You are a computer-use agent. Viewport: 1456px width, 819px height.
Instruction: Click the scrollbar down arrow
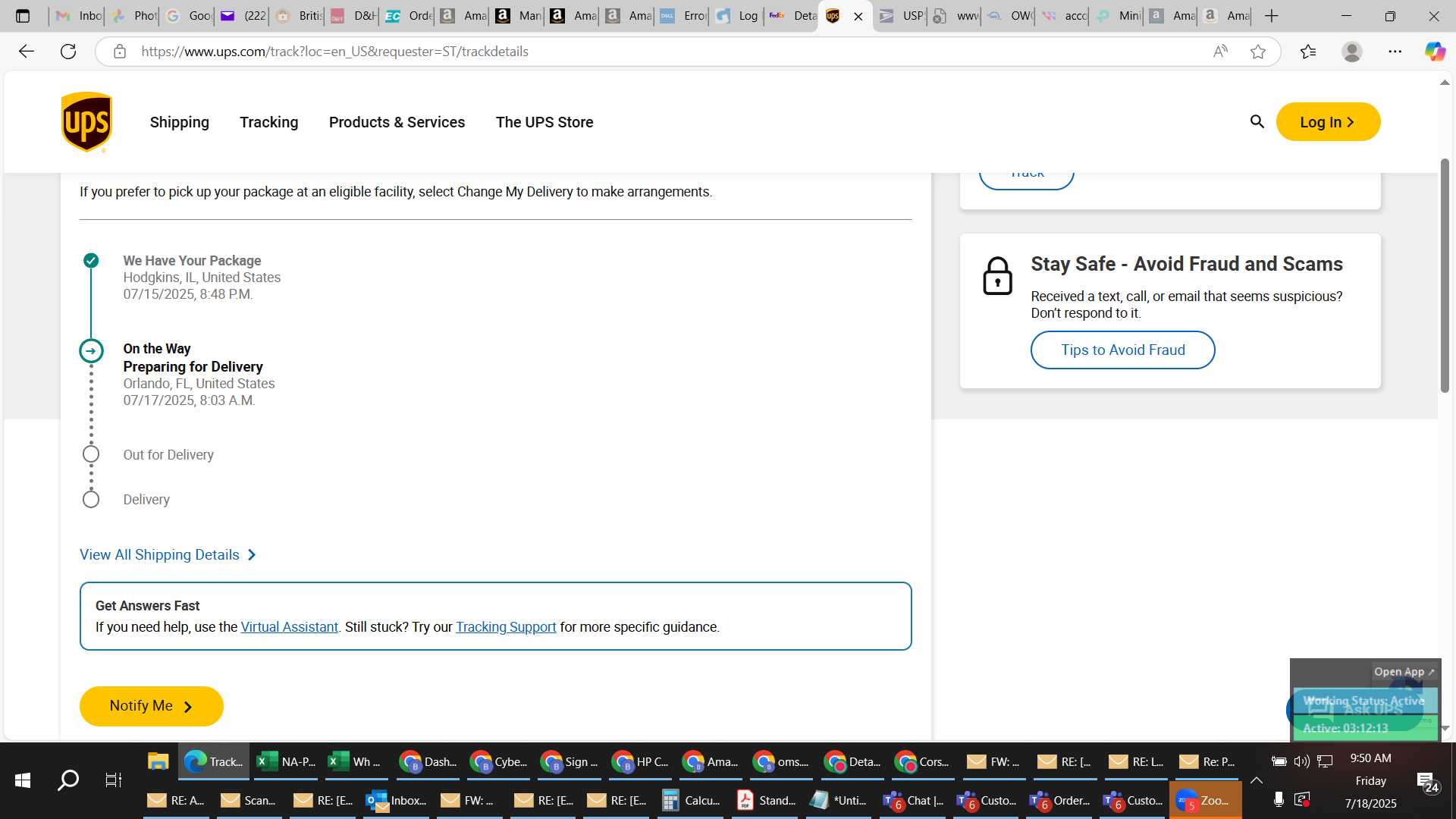click(x=1445, y=728)
